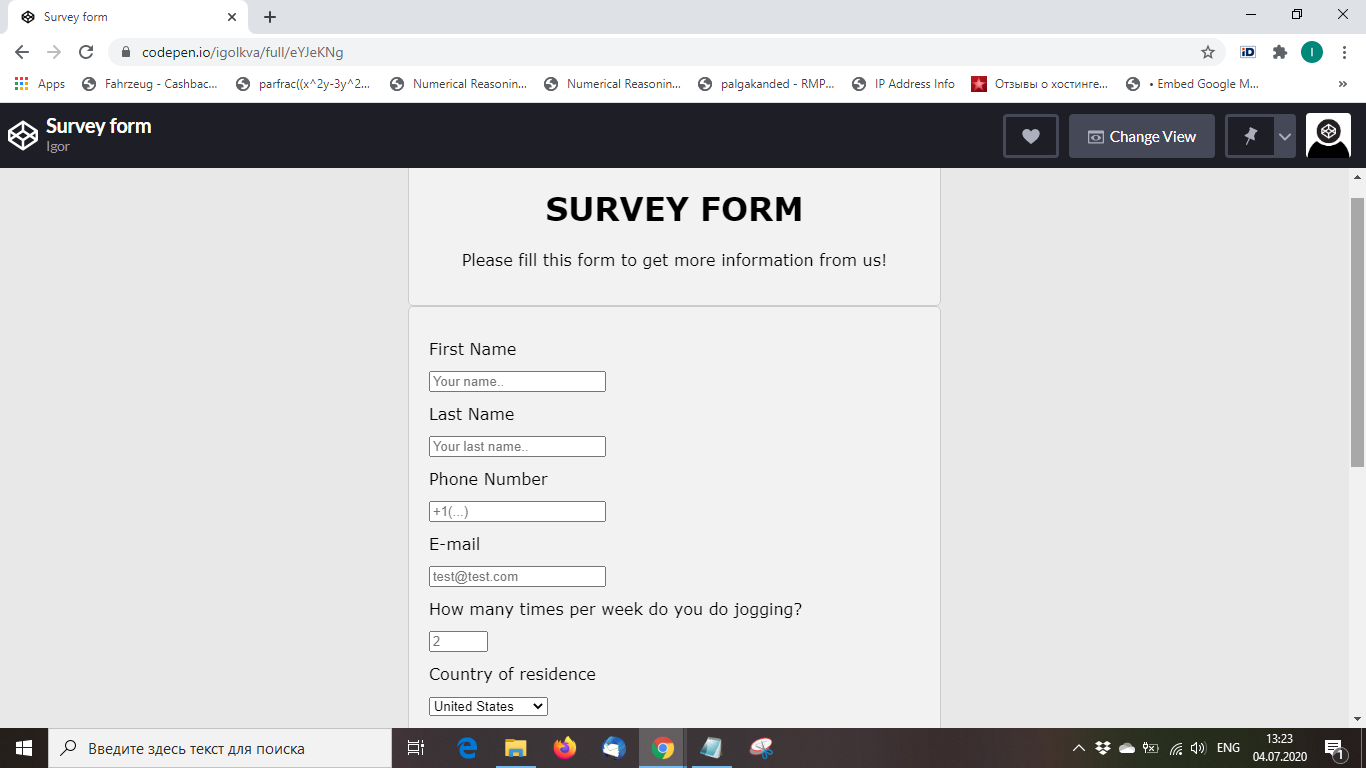
Task: Expand hidden icons in the system tray
Action: (x=1078, y=747)
